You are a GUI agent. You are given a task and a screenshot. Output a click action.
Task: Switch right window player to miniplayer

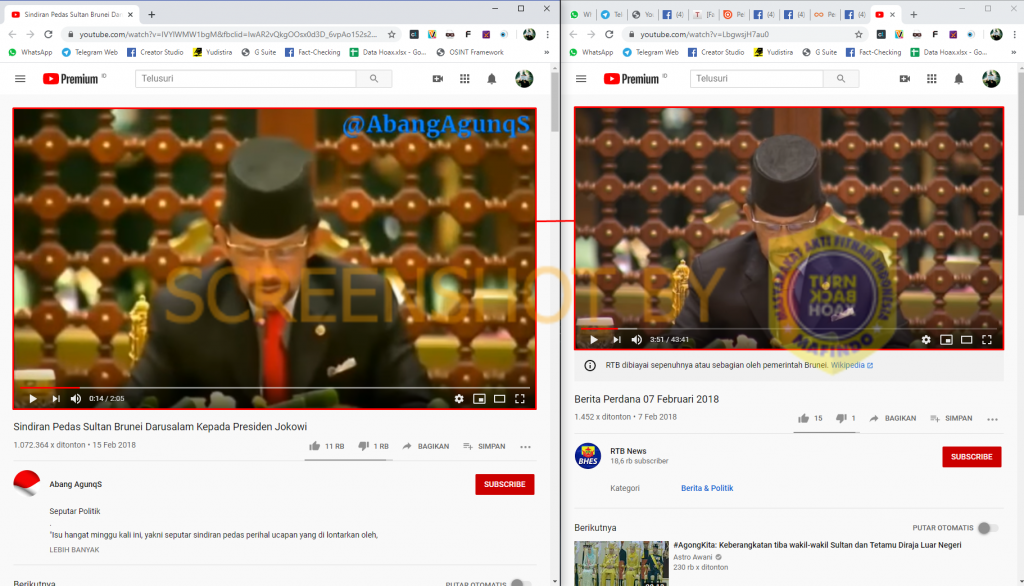point(946,339)
